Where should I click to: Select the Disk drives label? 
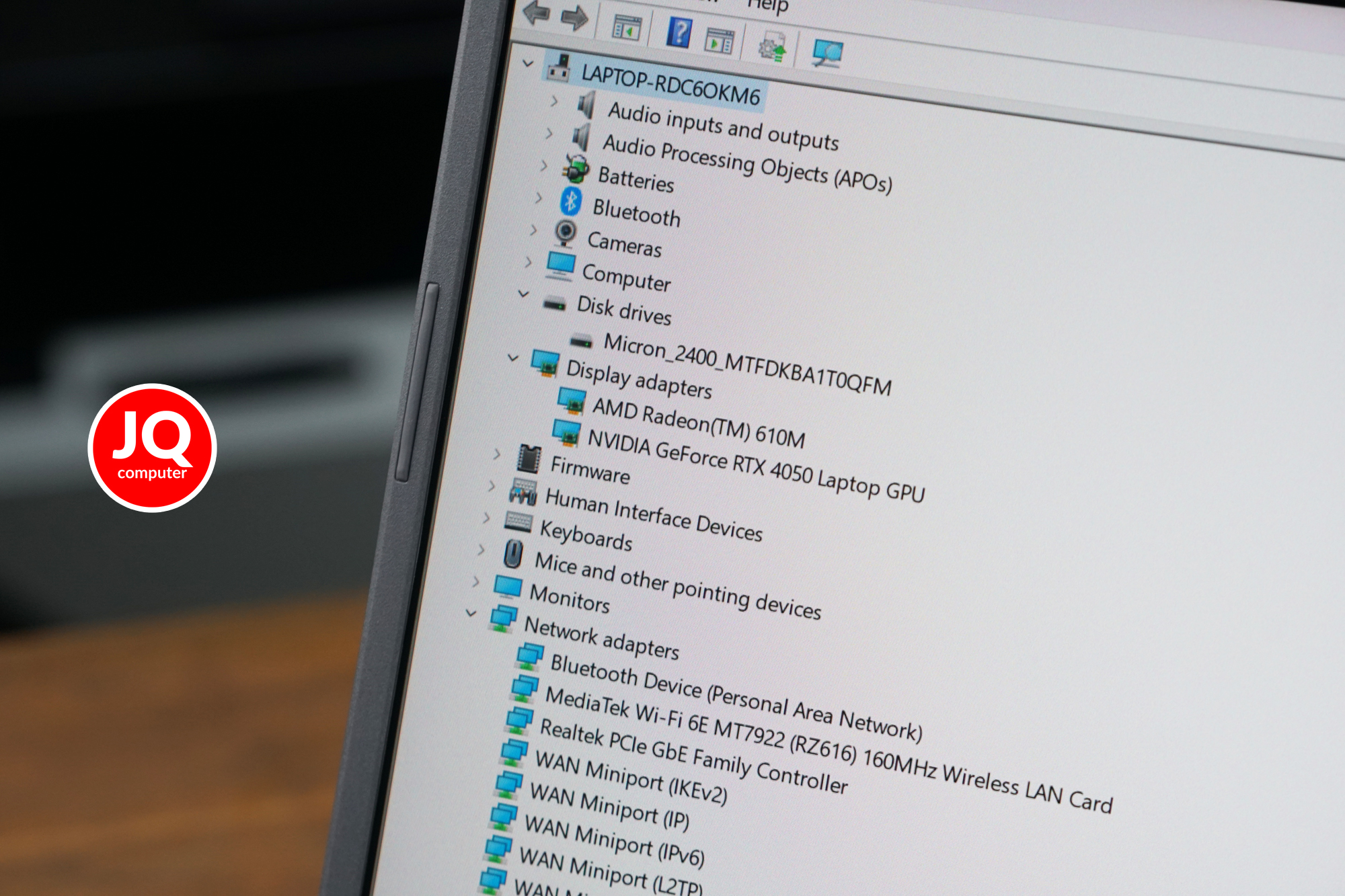click(624, 311)
